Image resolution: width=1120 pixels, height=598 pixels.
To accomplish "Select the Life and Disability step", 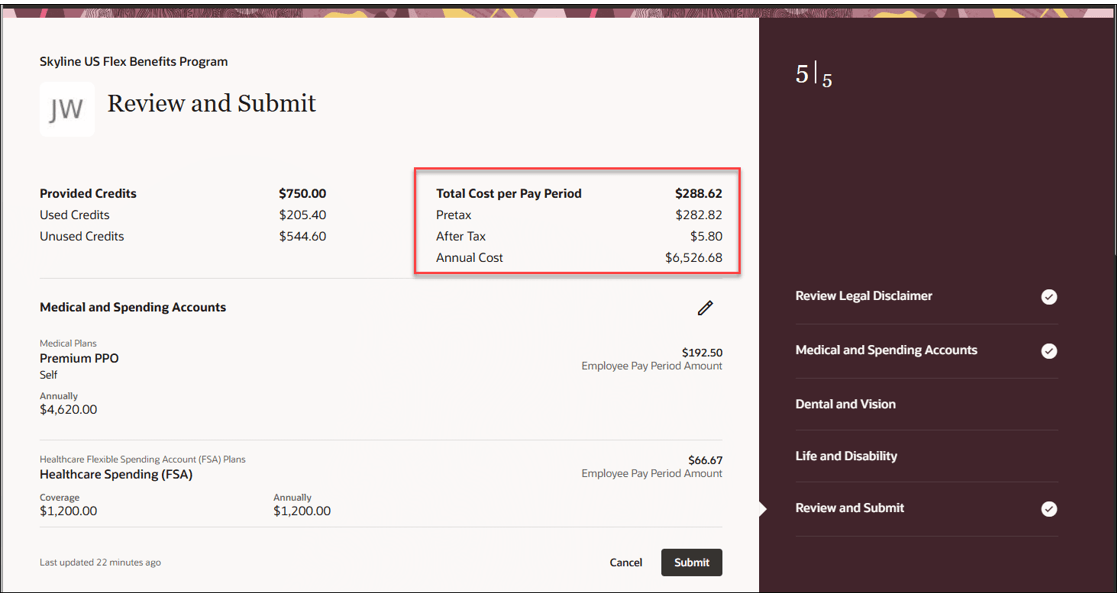I will [x=846, y=456].
